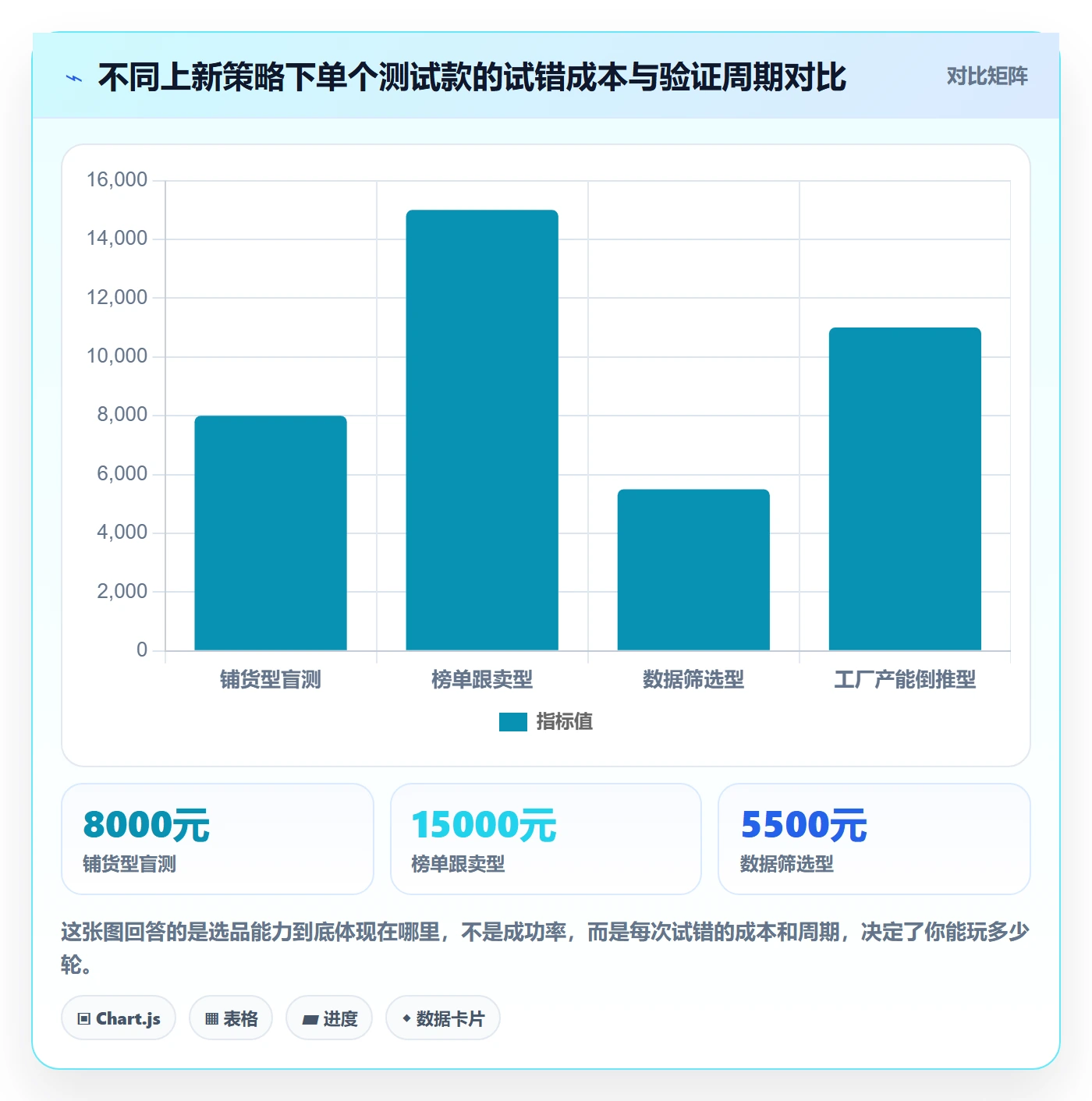The width and height of the screenshot is (1092, 1101).
Task: Click the 10,000 y-axis value
Action: [x=117, y=356]
